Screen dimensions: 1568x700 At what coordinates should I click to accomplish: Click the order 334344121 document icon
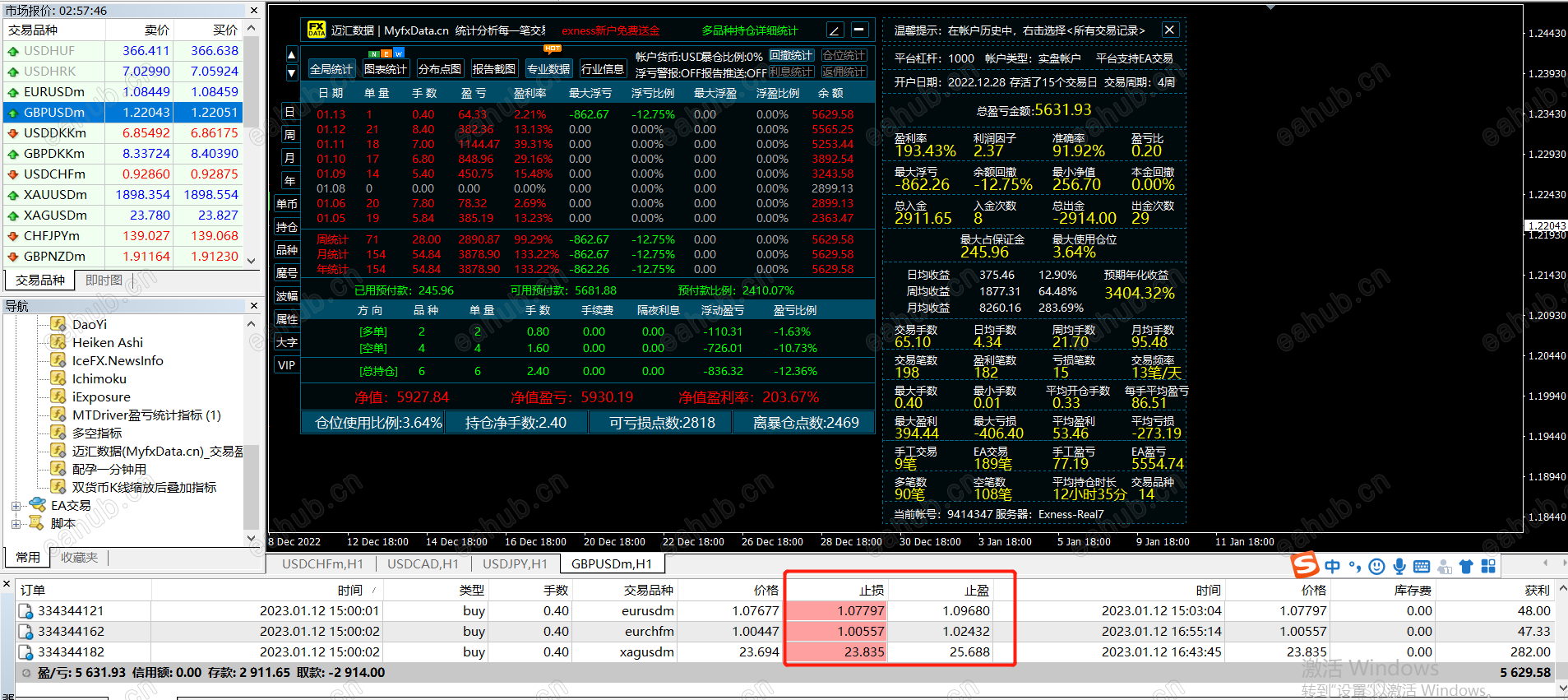tap(26, 611)
